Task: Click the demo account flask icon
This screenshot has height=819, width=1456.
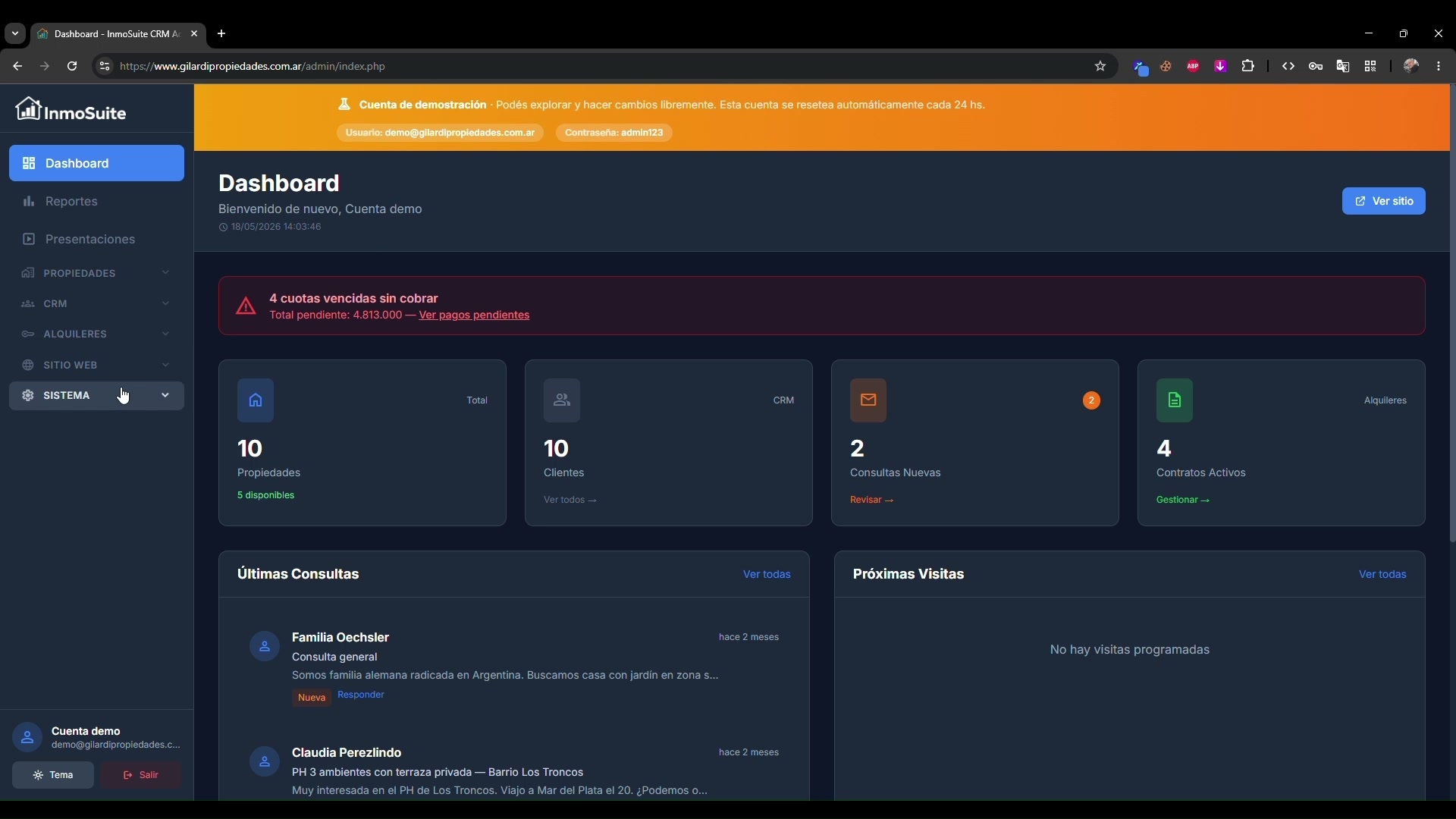Action: [344, 105]
